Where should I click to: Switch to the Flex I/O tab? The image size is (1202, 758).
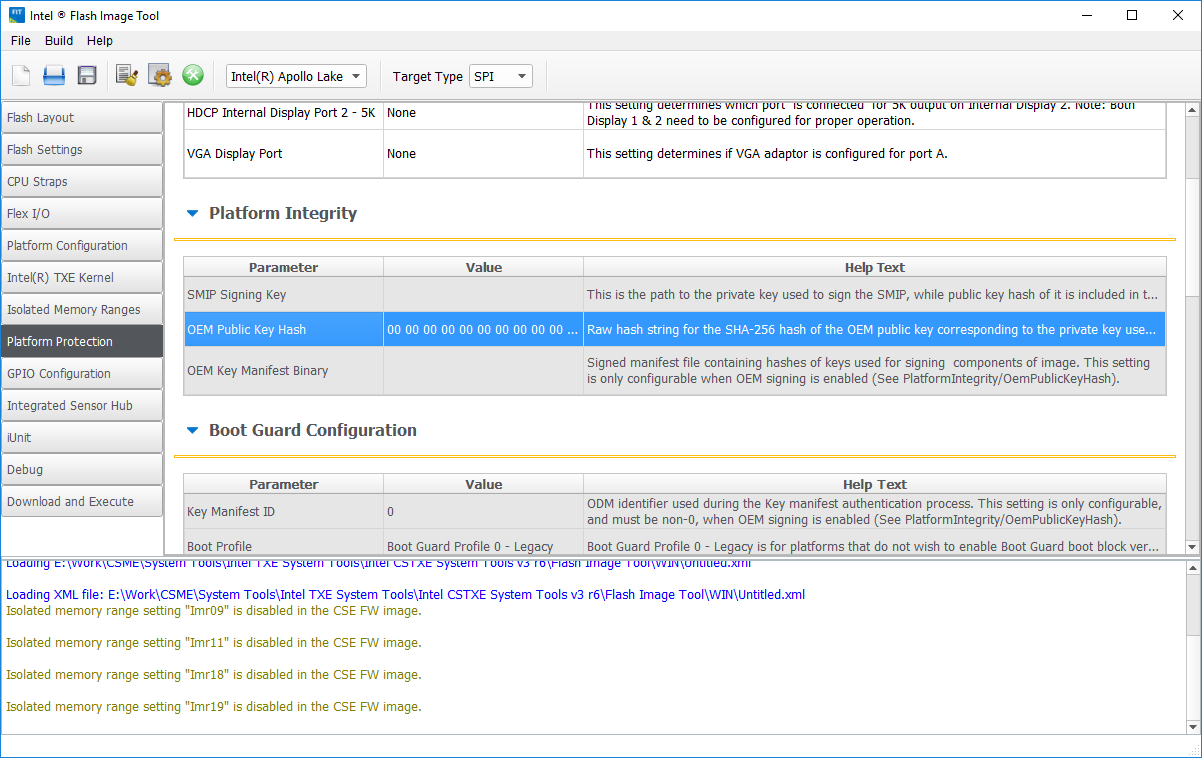coord(82,214)
